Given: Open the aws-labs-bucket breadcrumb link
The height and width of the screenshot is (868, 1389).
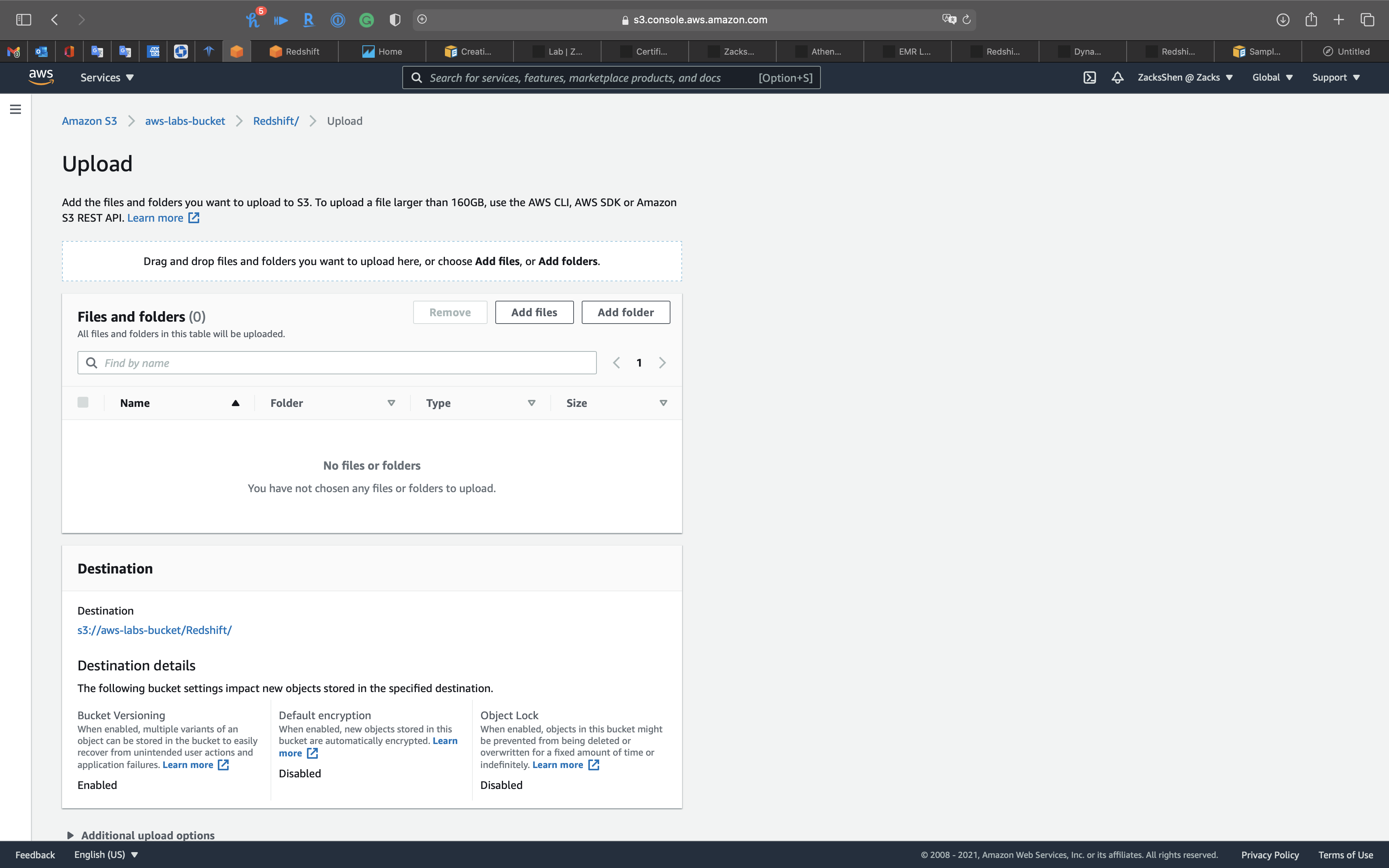Looking at the screenshot, I should (x=185, y=121).
